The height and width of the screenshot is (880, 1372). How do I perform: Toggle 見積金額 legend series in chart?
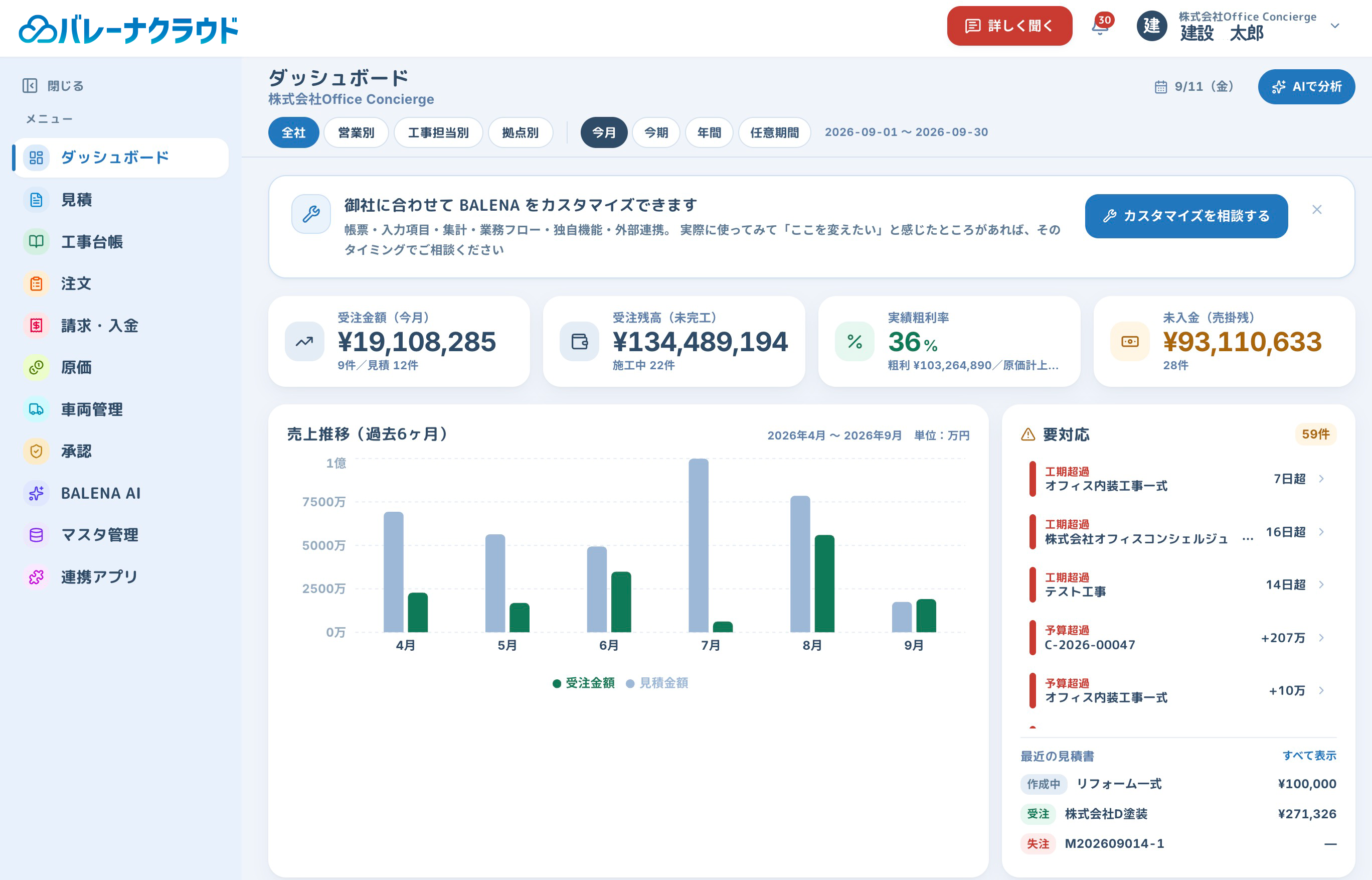(657, 683)
